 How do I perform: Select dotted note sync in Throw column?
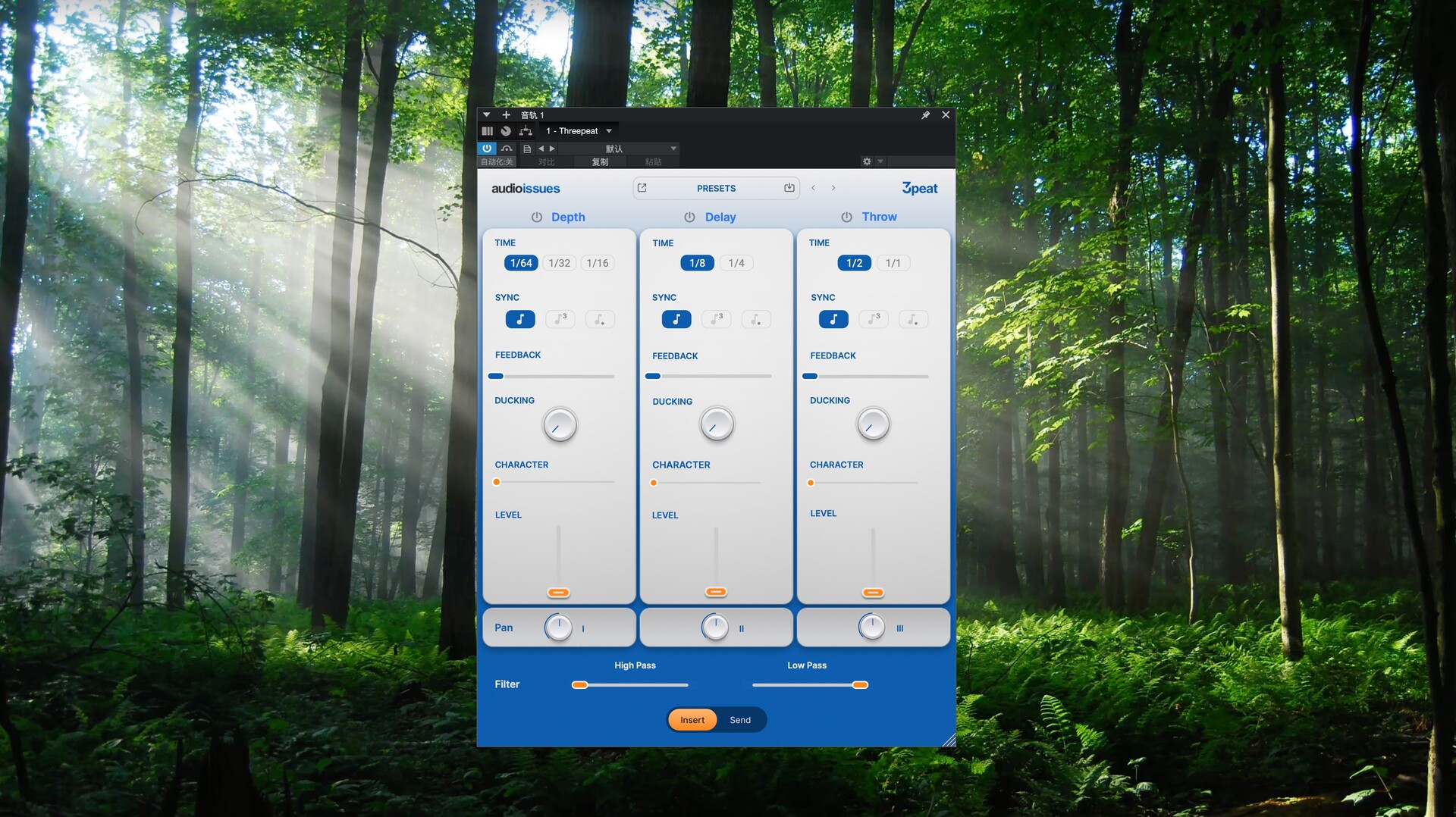coord(912,319)
